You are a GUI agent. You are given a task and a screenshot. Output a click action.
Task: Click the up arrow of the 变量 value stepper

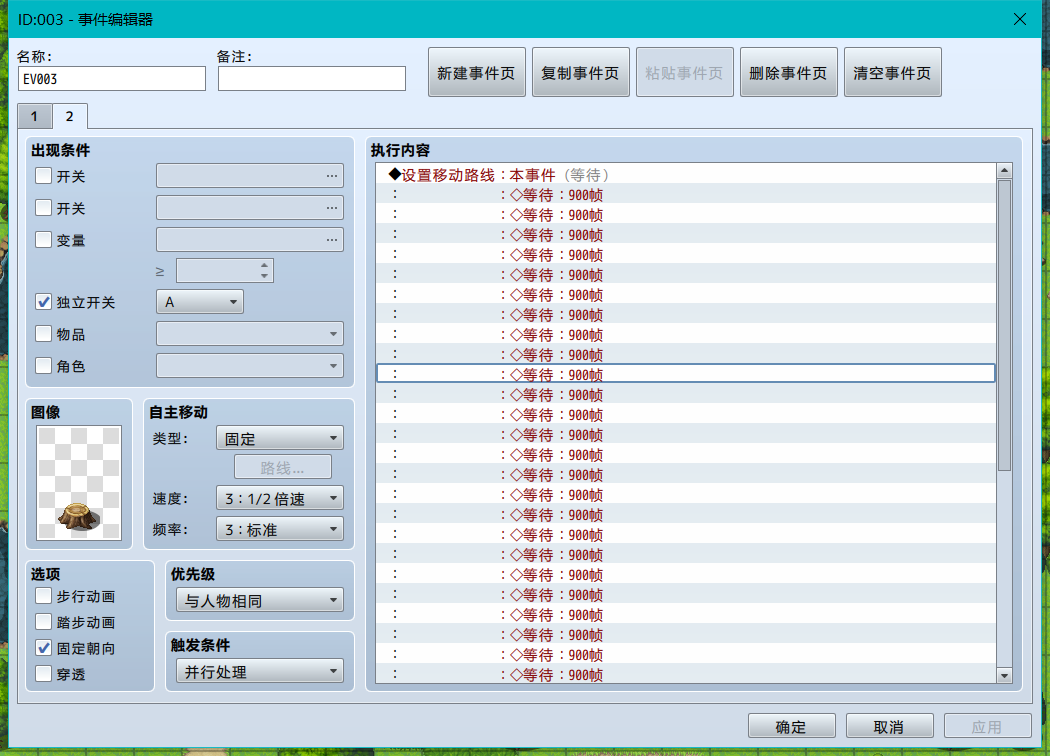pos(265,265)
